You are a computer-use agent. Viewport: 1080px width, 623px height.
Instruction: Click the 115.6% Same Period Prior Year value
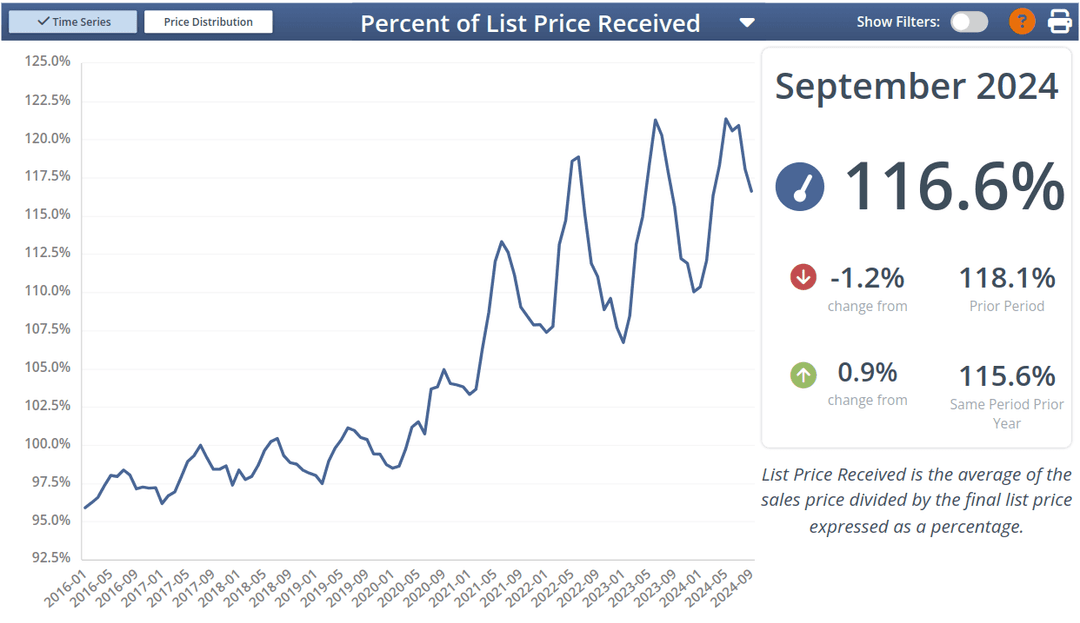point(1006,376)
